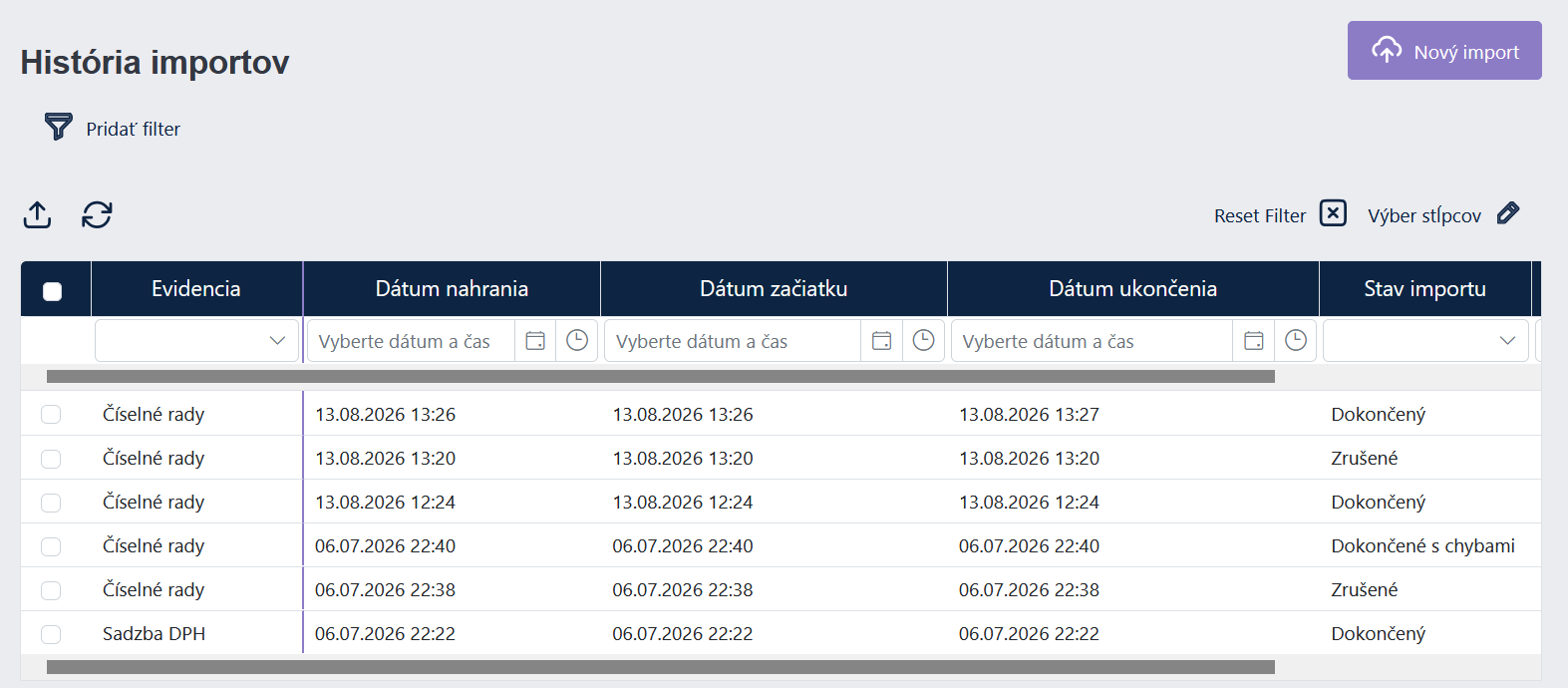Check the Sadzba DPH row checkbox
The height and width of the screenshot is (688, 1568).
click(x=51, y=634)
